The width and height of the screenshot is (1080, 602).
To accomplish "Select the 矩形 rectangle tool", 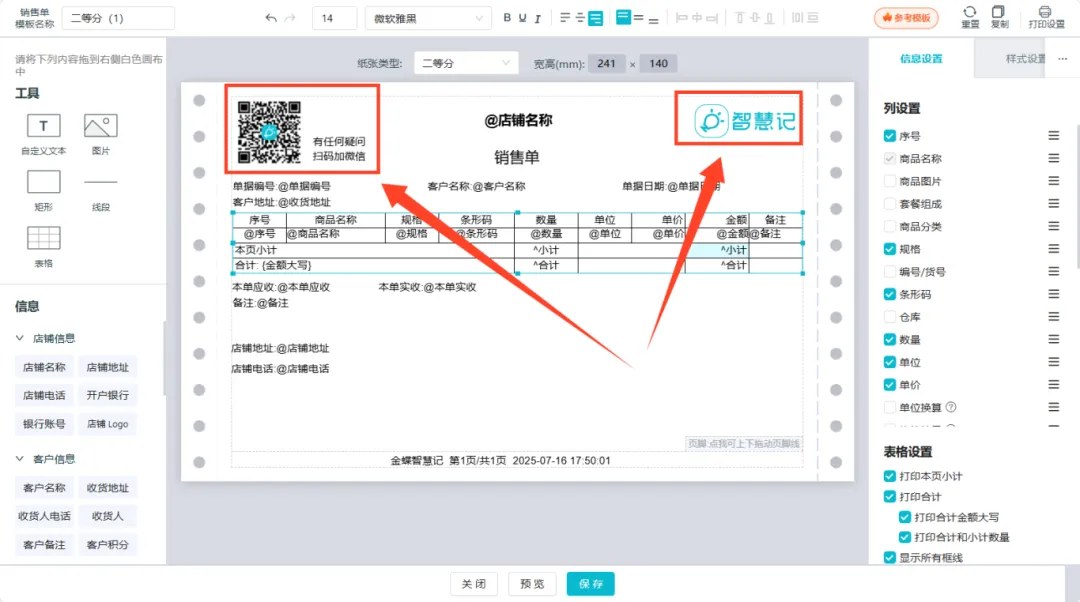I will coord(43,191).
